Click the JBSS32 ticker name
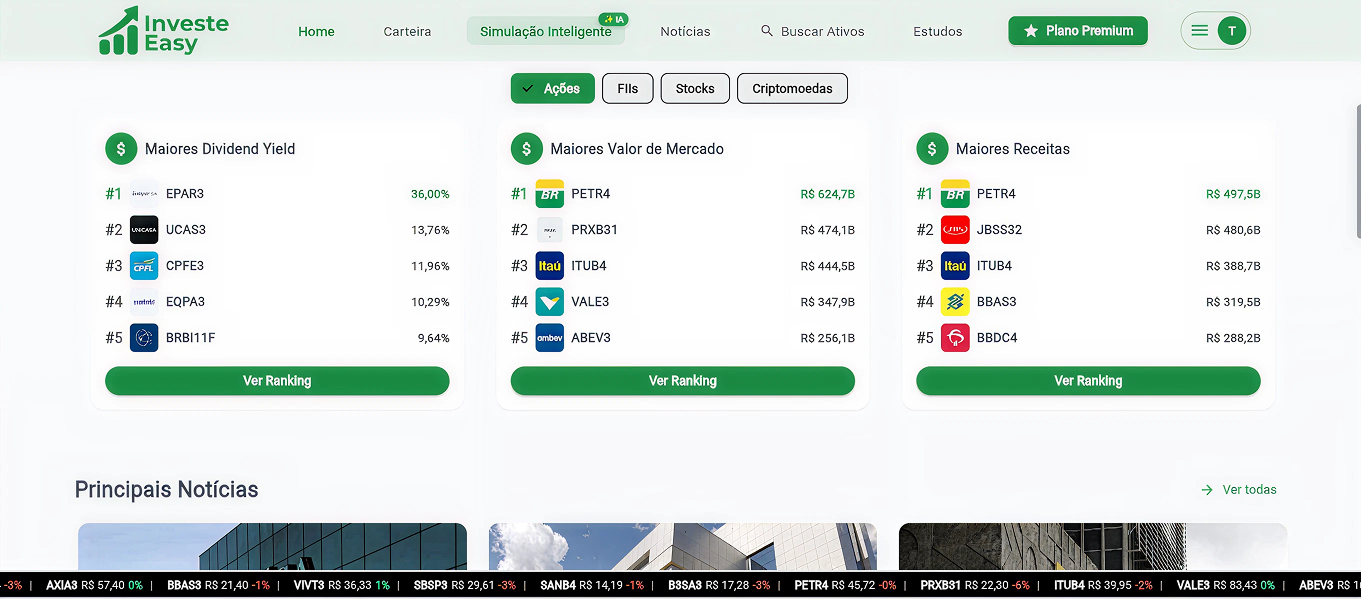This screenshot has height=599, width=1361. click(x=999, y=230)
